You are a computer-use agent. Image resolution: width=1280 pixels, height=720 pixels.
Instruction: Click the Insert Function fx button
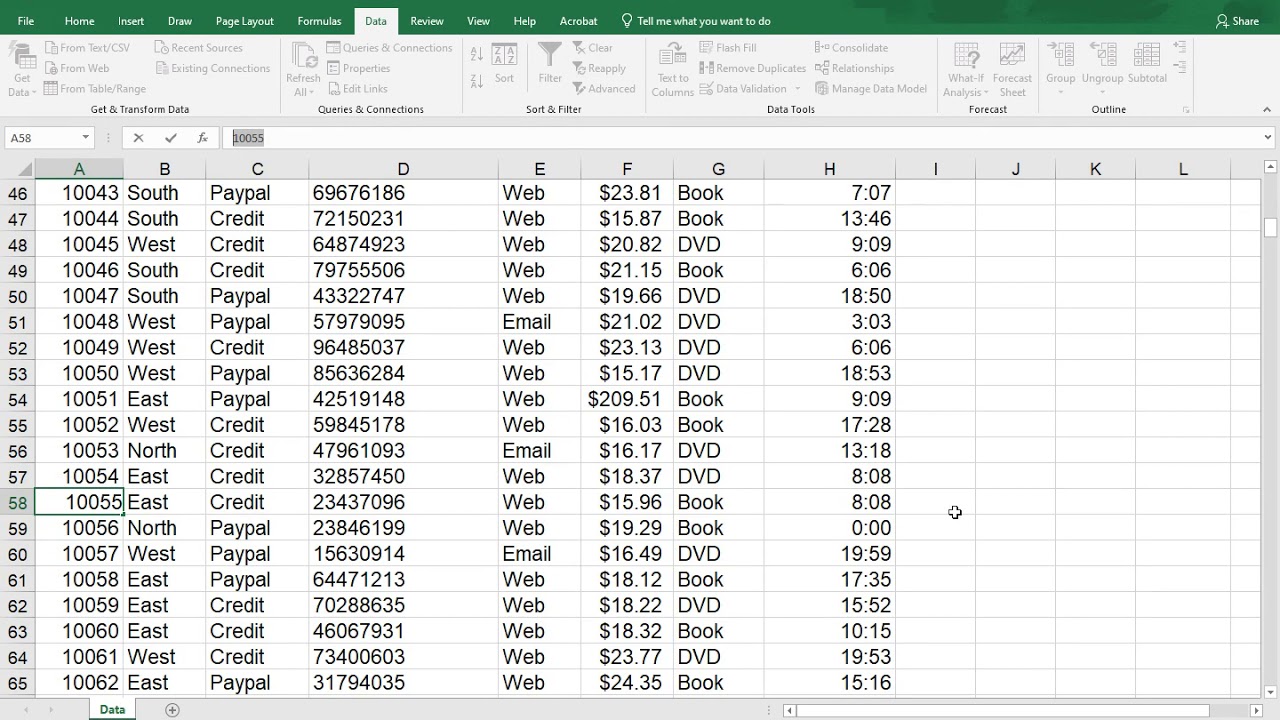pyautogui.click(x=202, y=138)
